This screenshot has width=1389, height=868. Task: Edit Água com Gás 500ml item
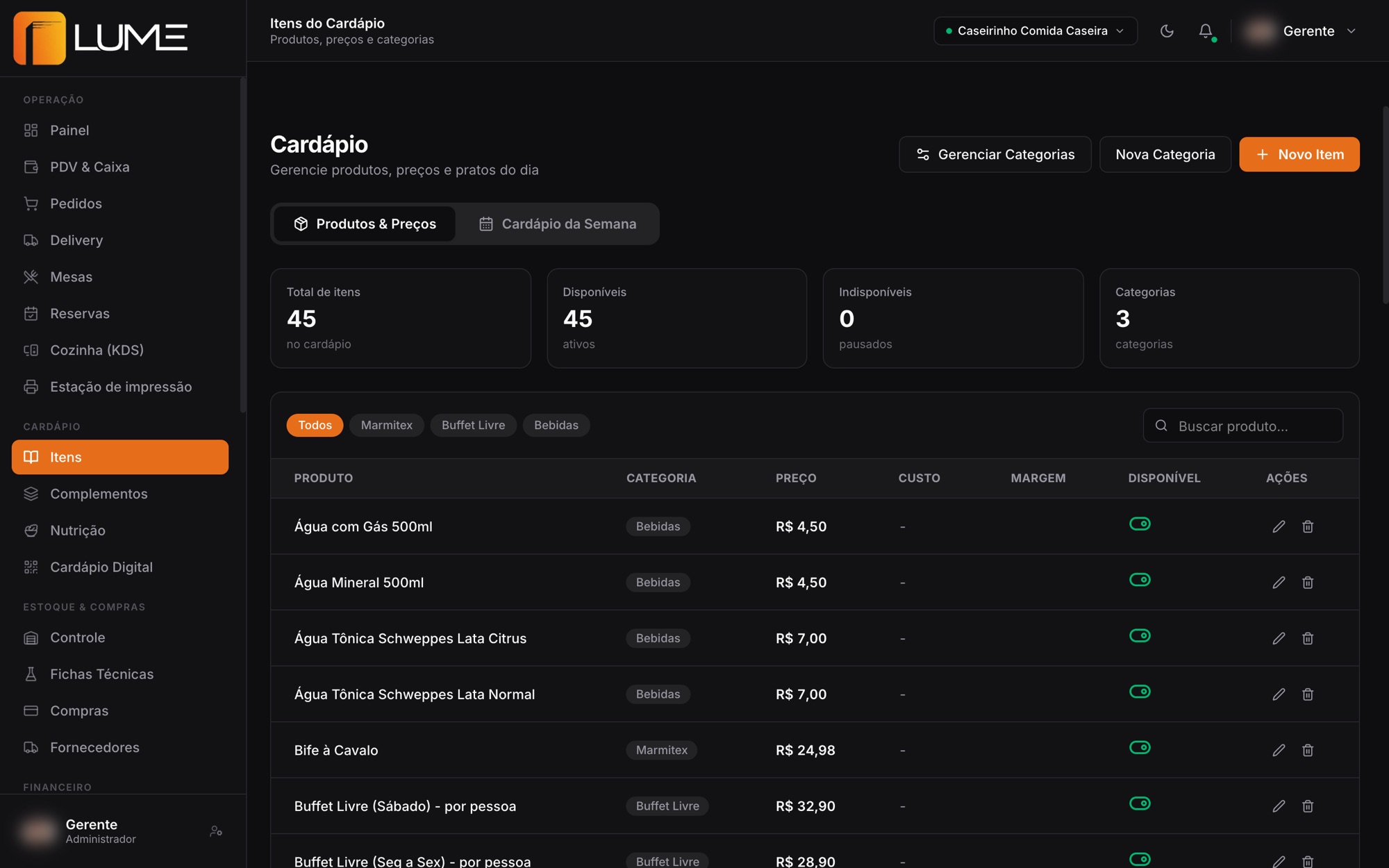(1279, 526)
